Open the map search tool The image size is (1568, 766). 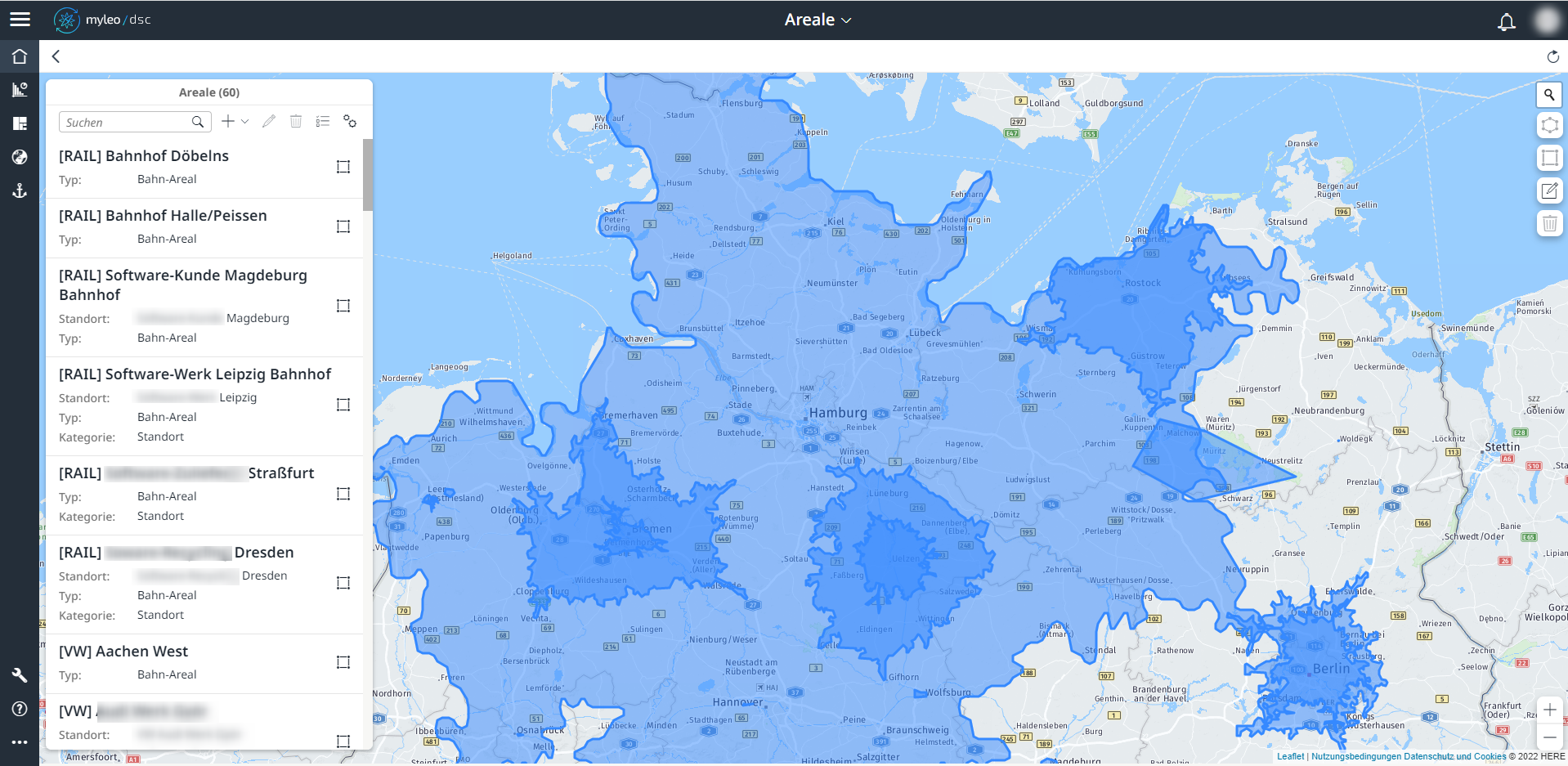click(x=1549, y=95)
